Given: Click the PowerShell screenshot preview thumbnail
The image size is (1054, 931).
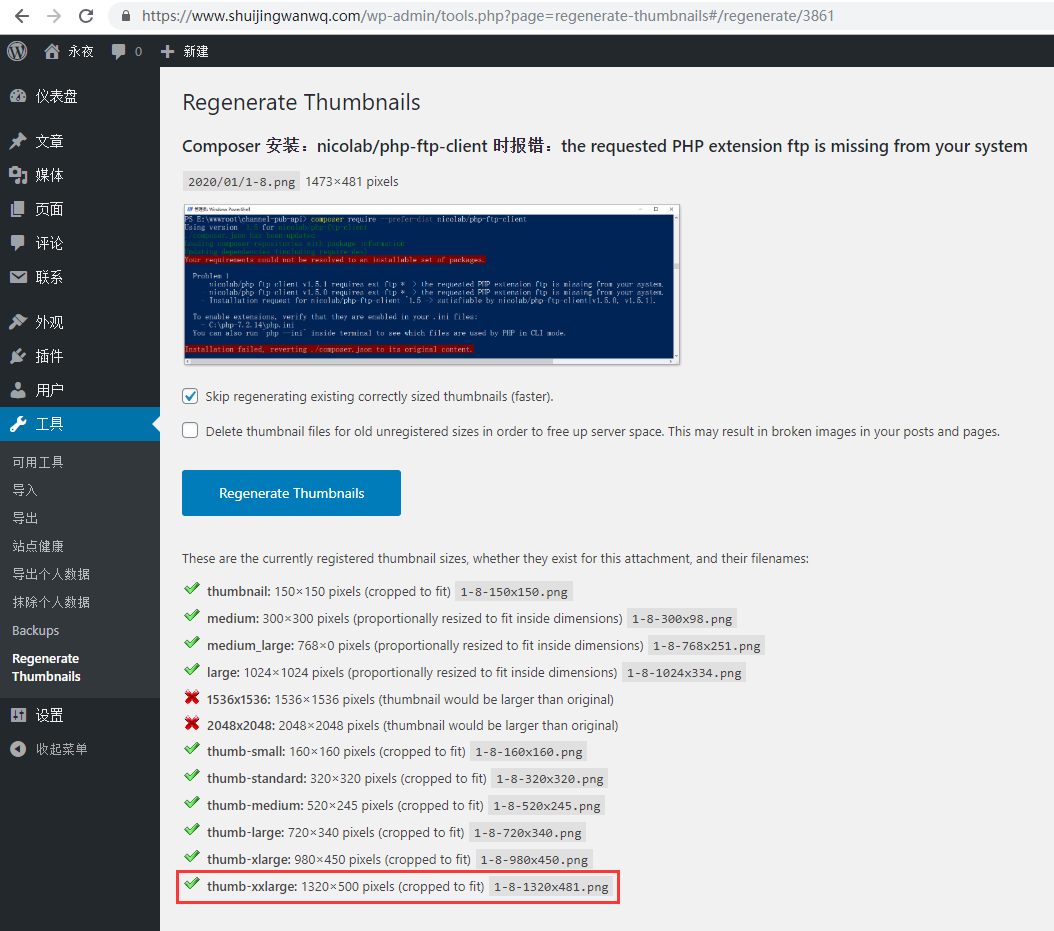Looking at the screenshot, I should pyautogui.click(x=431, y=284).
